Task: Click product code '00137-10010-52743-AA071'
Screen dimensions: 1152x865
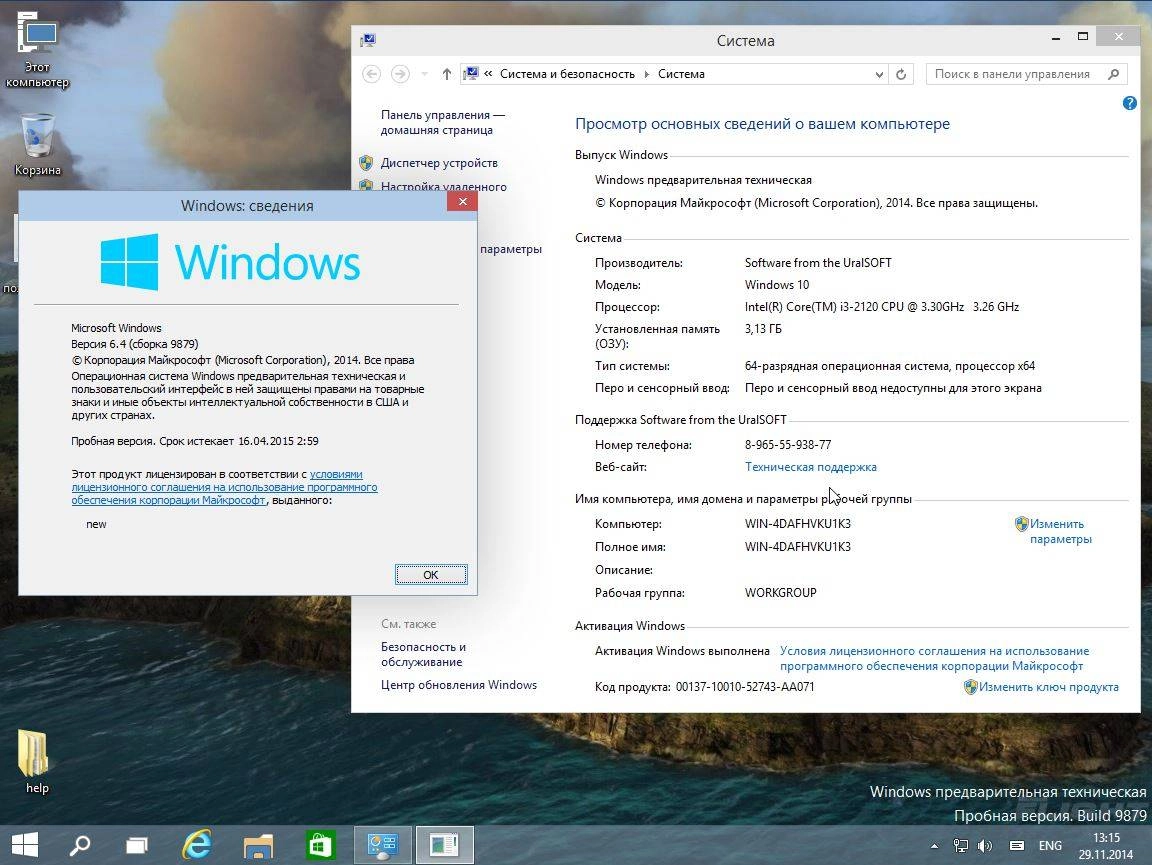Action: [745, 687]
